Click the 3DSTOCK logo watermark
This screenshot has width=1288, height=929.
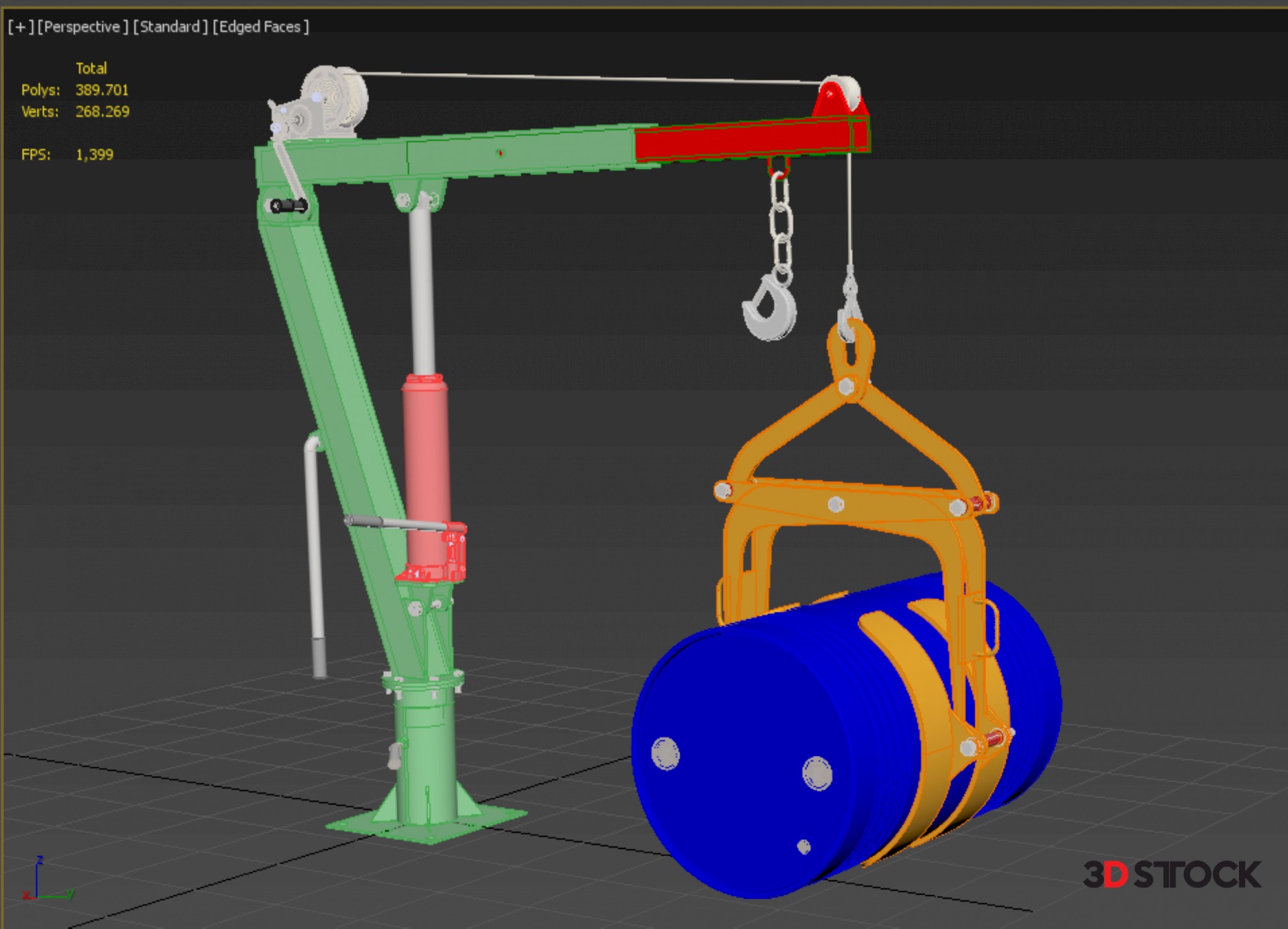(x=1171, y=875)
